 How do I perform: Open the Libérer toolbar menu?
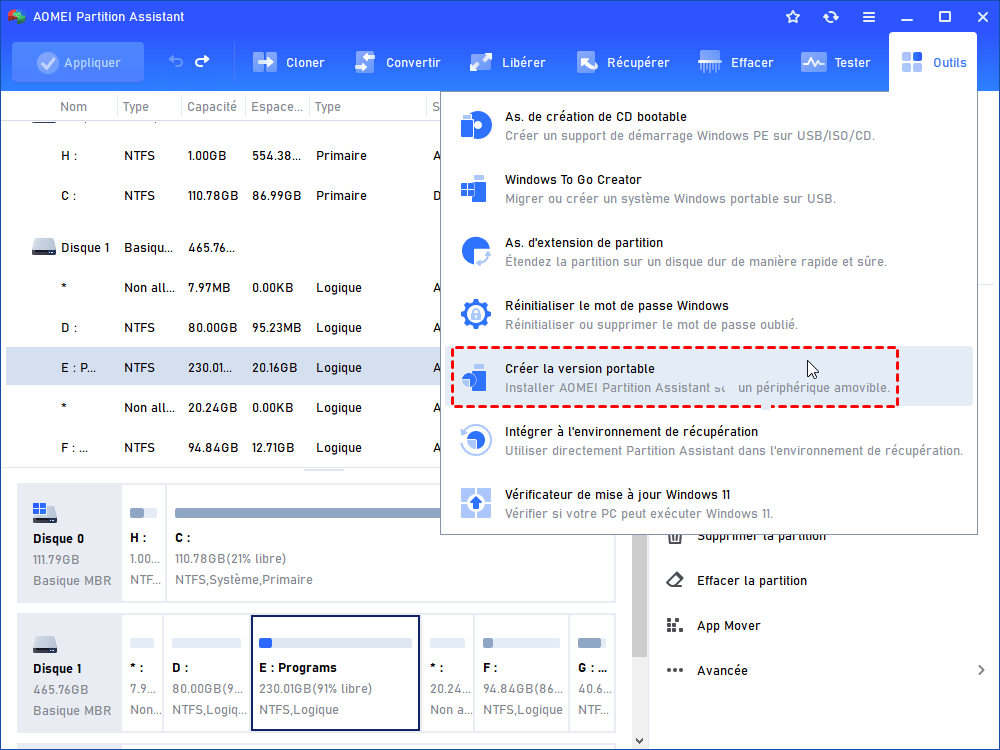[507, 62]
